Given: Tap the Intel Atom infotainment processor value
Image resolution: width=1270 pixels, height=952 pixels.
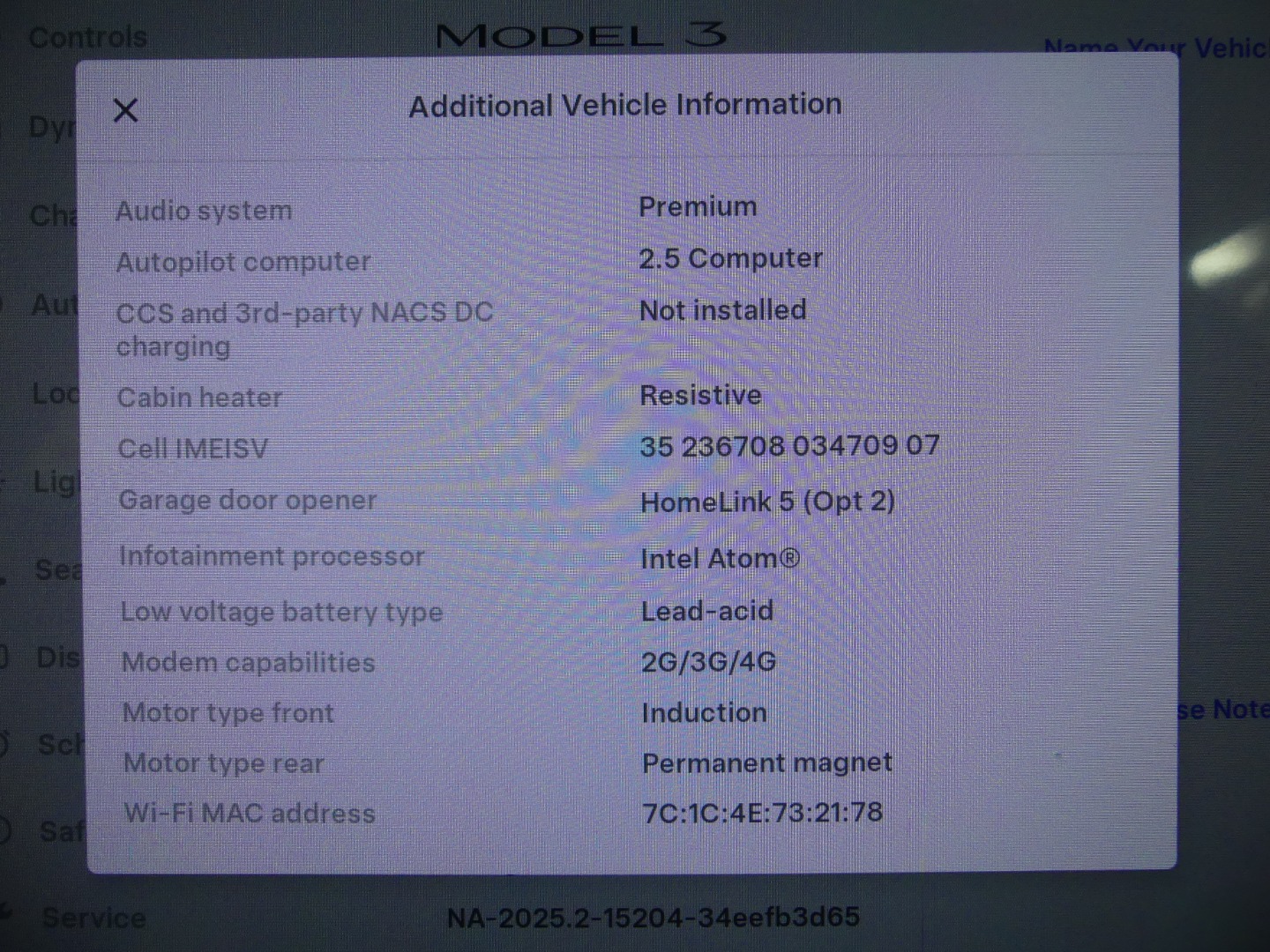Looking at the screenshot, I should click(720, 558).
